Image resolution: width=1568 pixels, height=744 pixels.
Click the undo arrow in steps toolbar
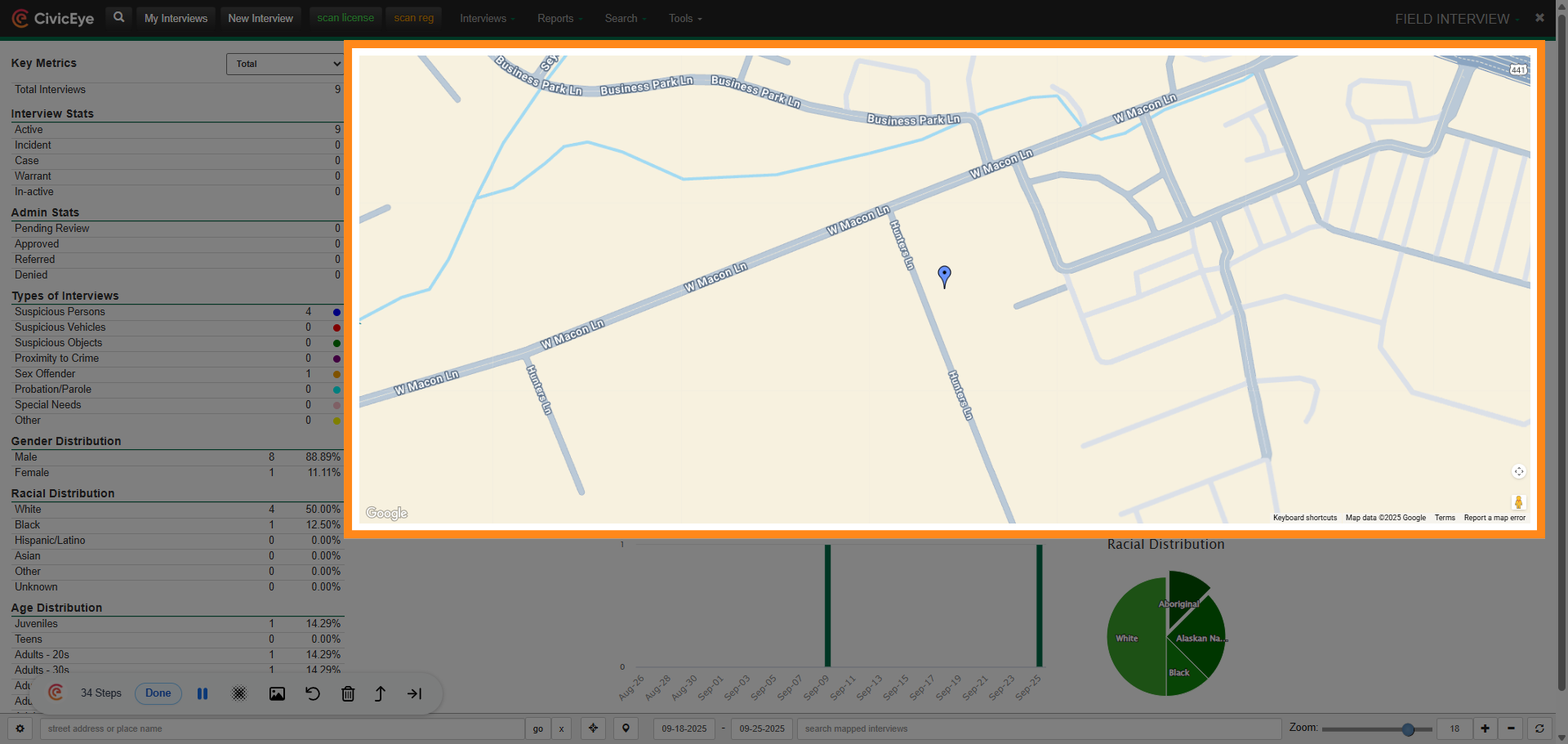(313, 693)
